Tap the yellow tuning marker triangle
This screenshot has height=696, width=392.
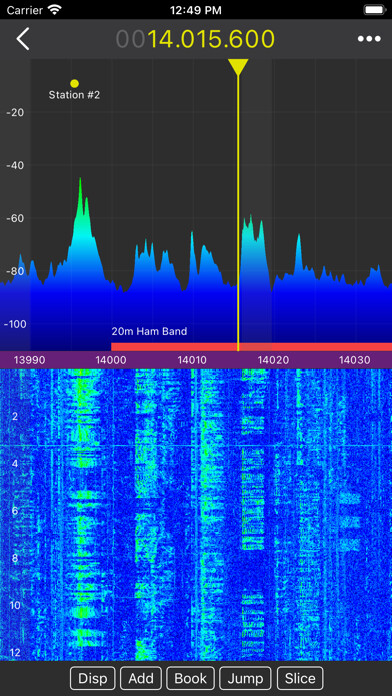coord(238,67)
